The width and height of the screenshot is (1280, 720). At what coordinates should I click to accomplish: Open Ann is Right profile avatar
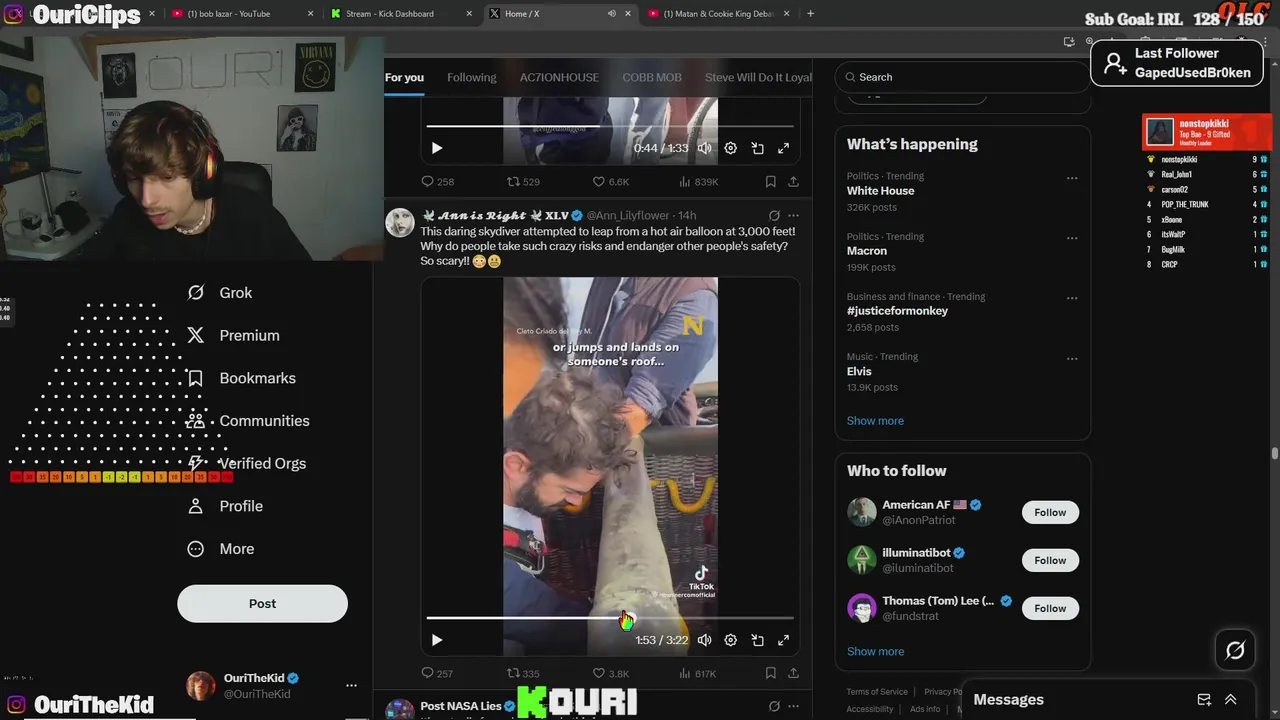point(400,223)
